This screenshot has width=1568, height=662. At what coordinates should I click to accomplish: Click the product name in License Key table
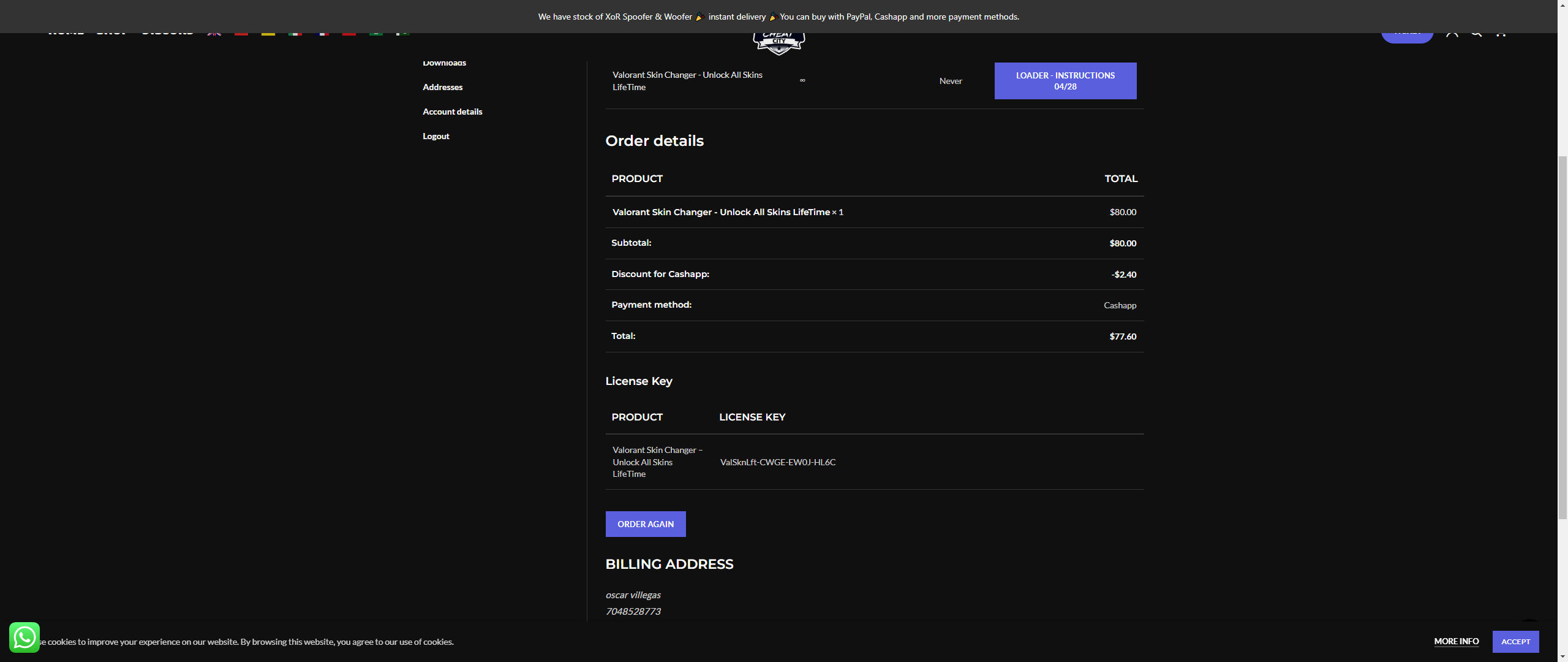[x=657, y=462]
